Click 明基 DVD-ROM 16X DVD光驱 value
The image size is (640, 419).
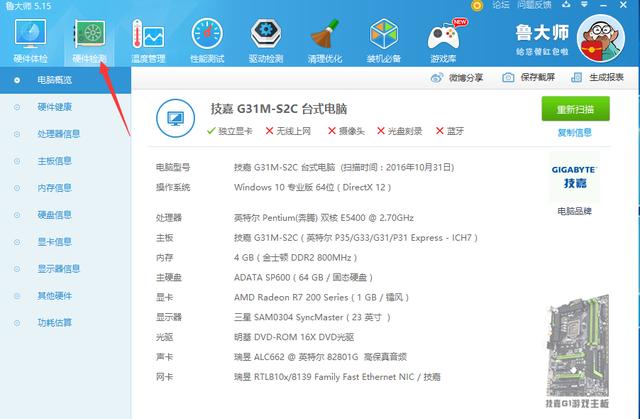[x=294, y=337]
